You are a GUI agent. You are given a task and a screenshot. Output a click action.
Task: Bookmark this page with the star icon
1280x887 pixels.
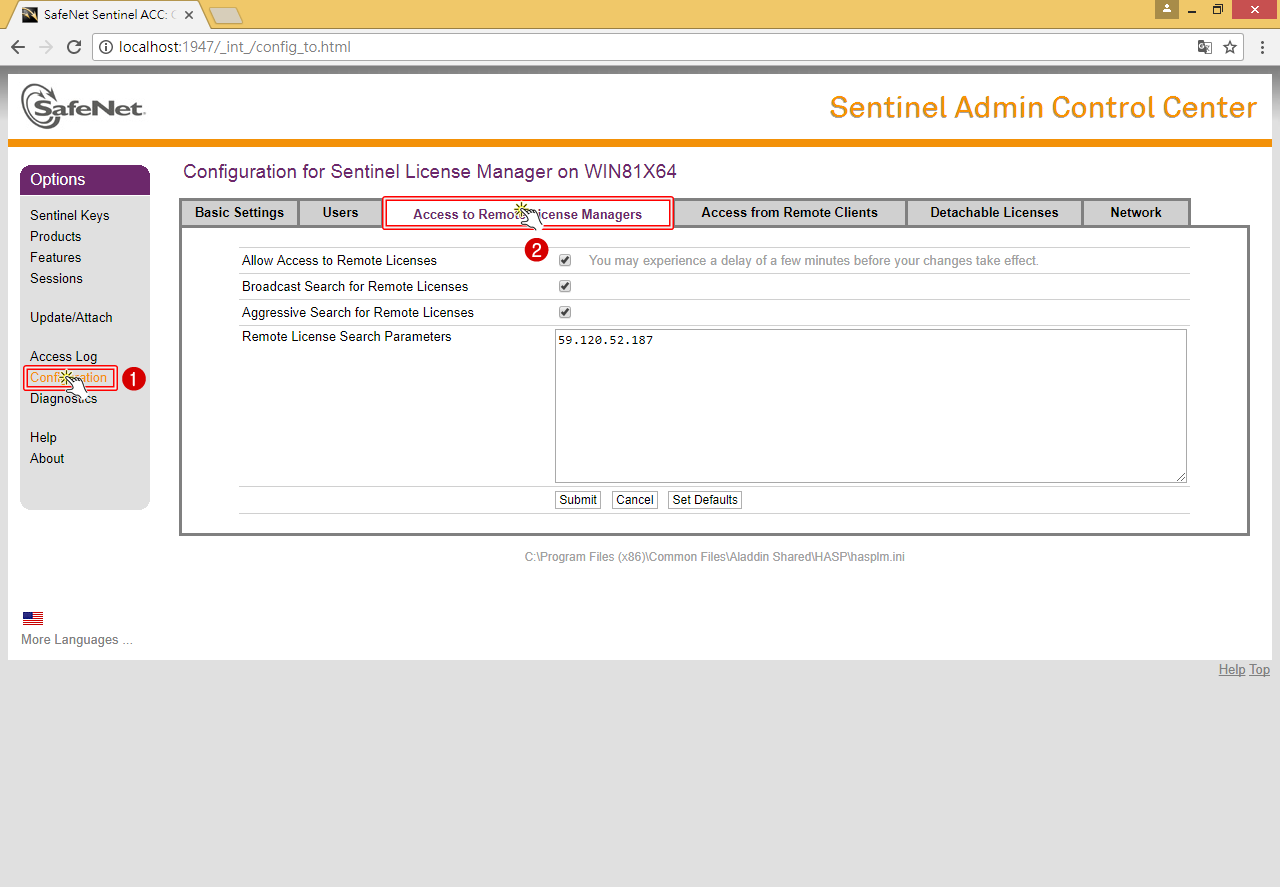click(x=1230, y=47)
